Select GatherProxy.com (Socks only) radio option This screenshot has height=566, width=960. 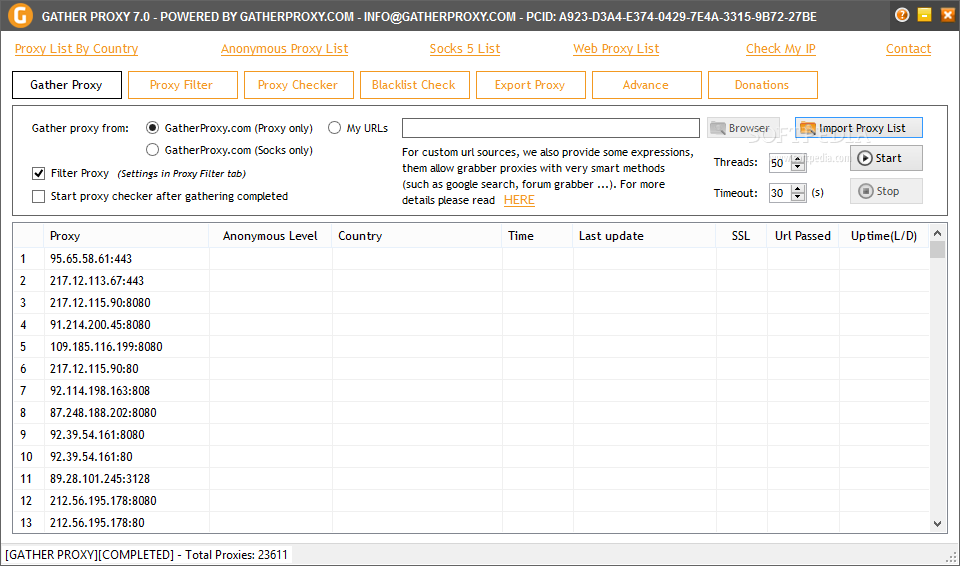153,150
